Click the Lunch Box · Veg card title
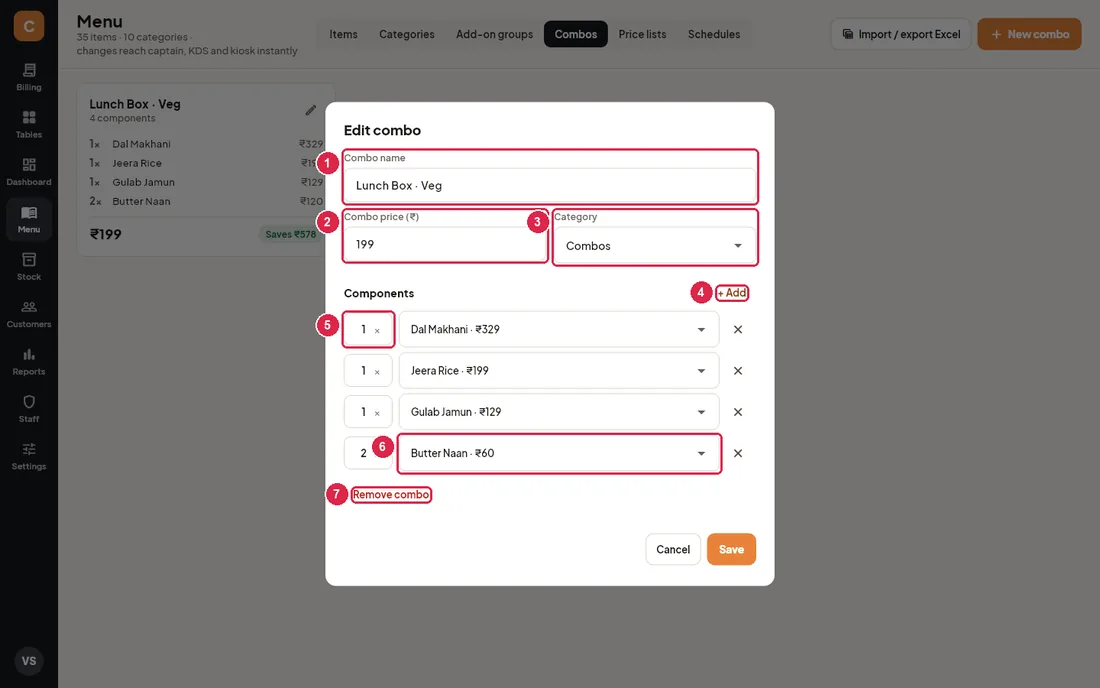This screenshot has height=688, width=1100. [x=135, y=104]
